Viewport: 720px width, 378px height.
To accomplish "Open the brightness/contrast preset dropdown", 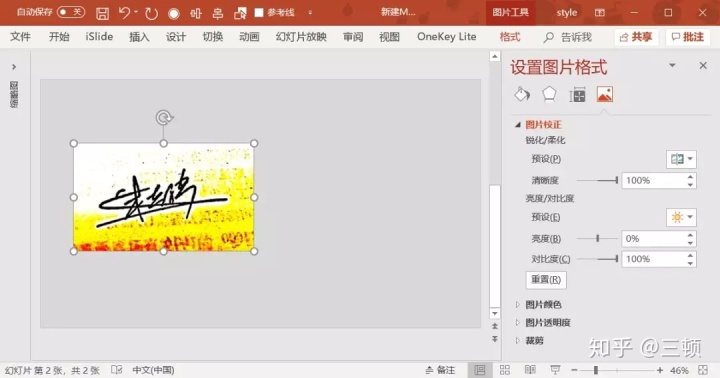I will click(x=681, y=217).
